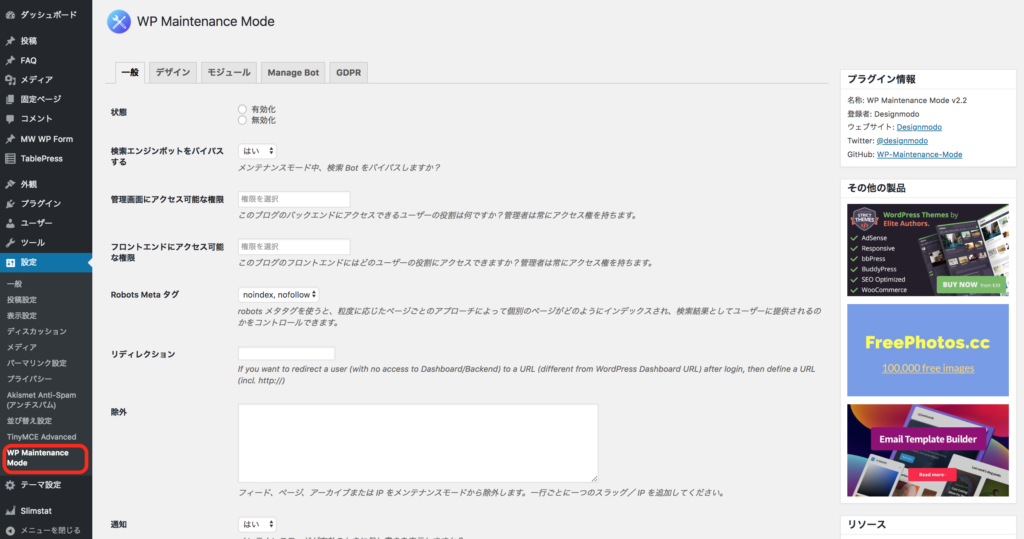
Task: Click the リディレクション URL input field
Action: [x=286, y=354]
